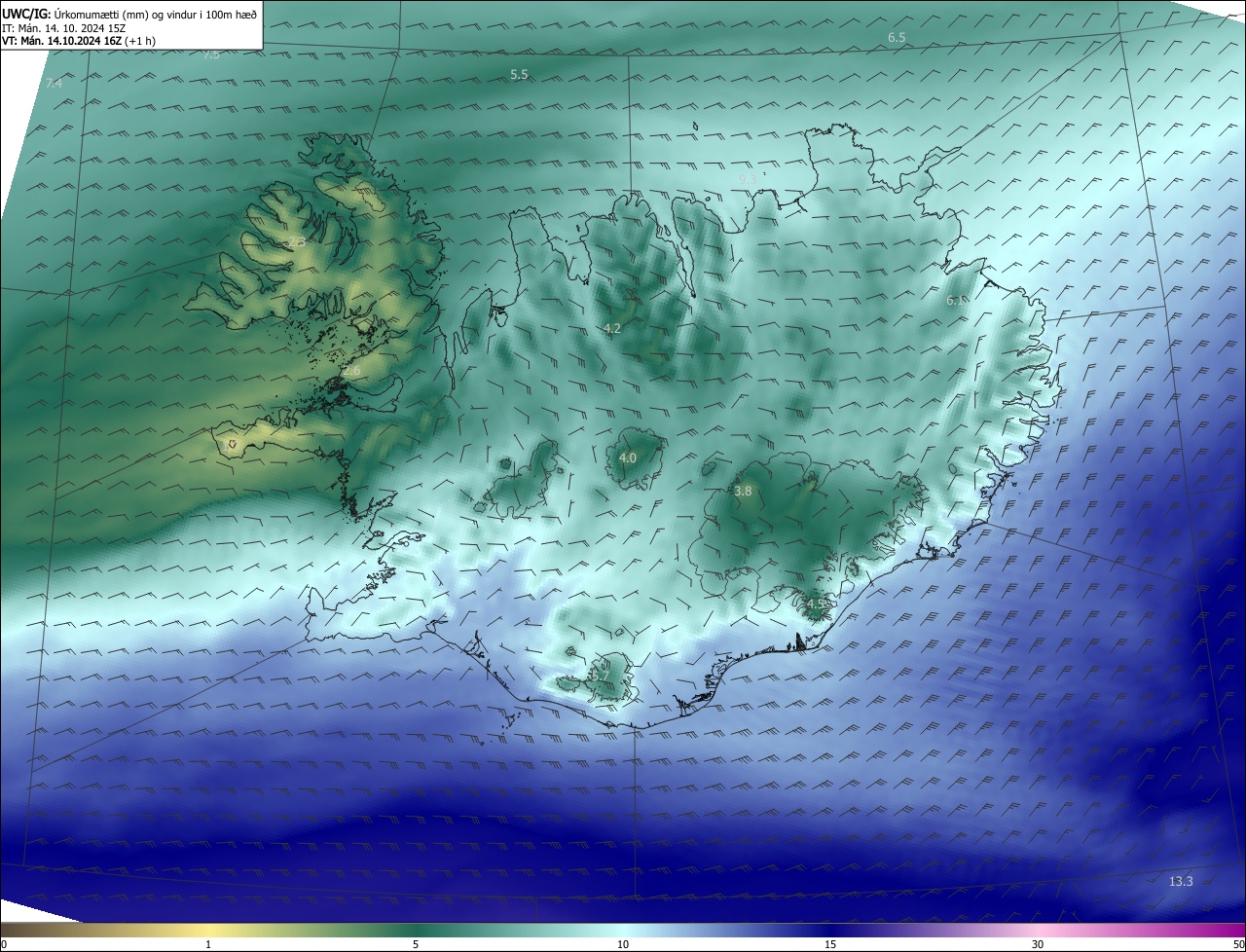1246x952 pixels.
Task: Click the 0 tick label on the color scale
Action: 4,944
